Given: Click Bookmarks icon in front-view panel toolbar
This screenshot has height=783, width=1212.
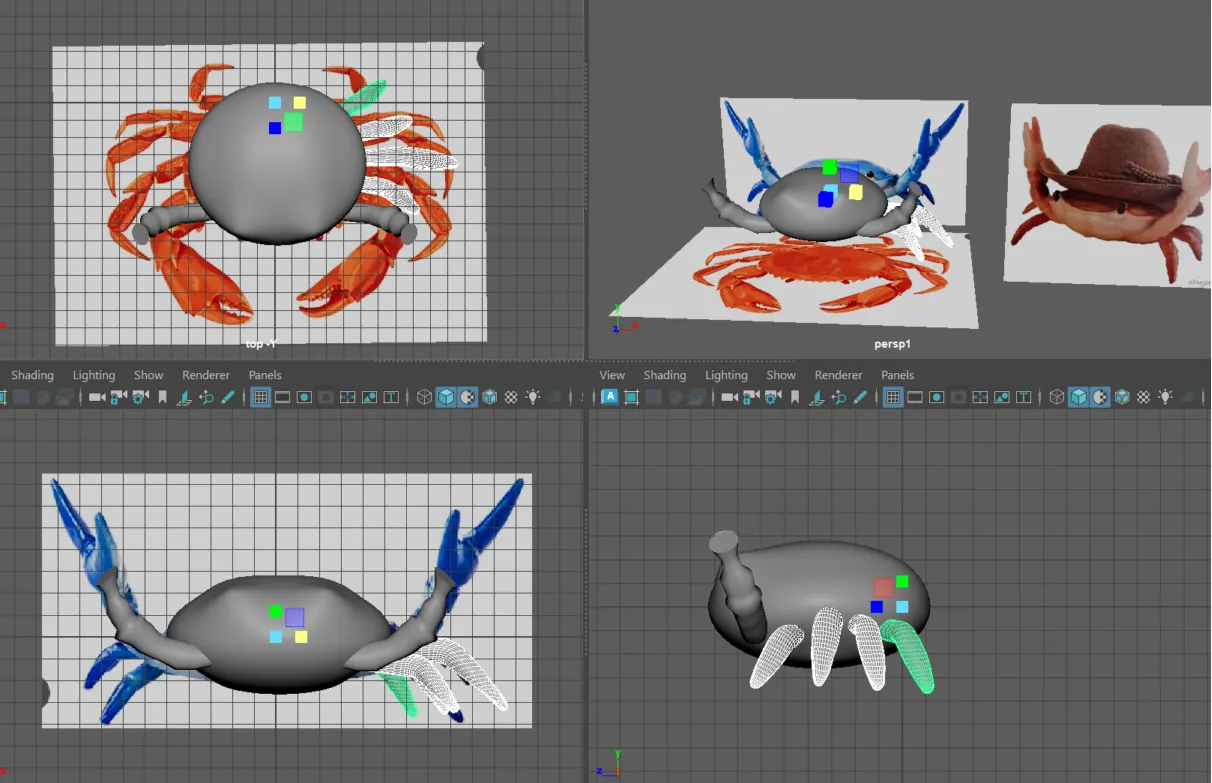Looking at the screenshot, I should [162, 397].
